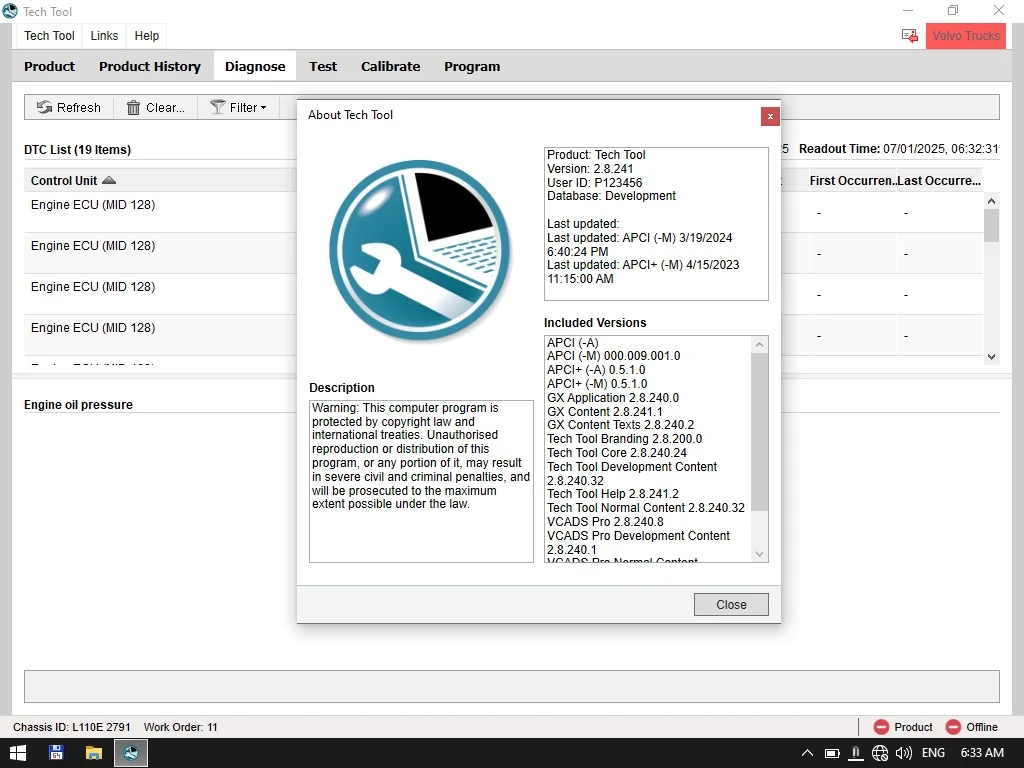The height and width of the screenshot is (768, 1024).
Task: Switch to the Calibrate tab
Action: point(390,67)
